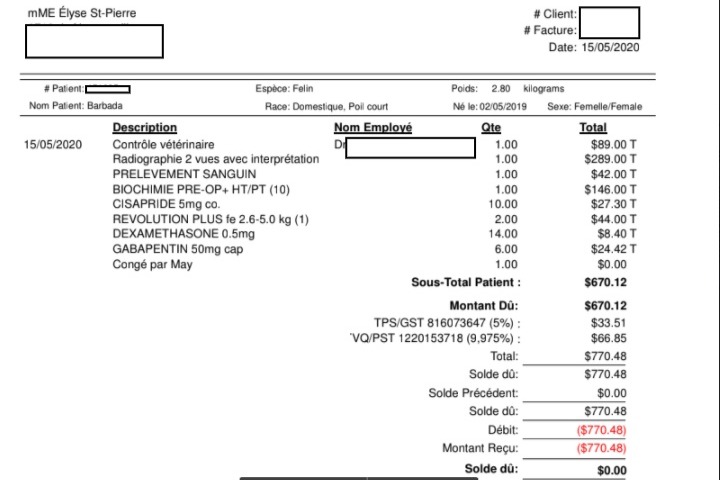Screen dimensions: 720x480
Task: Click the Description column header
Action: coord(145,127)
